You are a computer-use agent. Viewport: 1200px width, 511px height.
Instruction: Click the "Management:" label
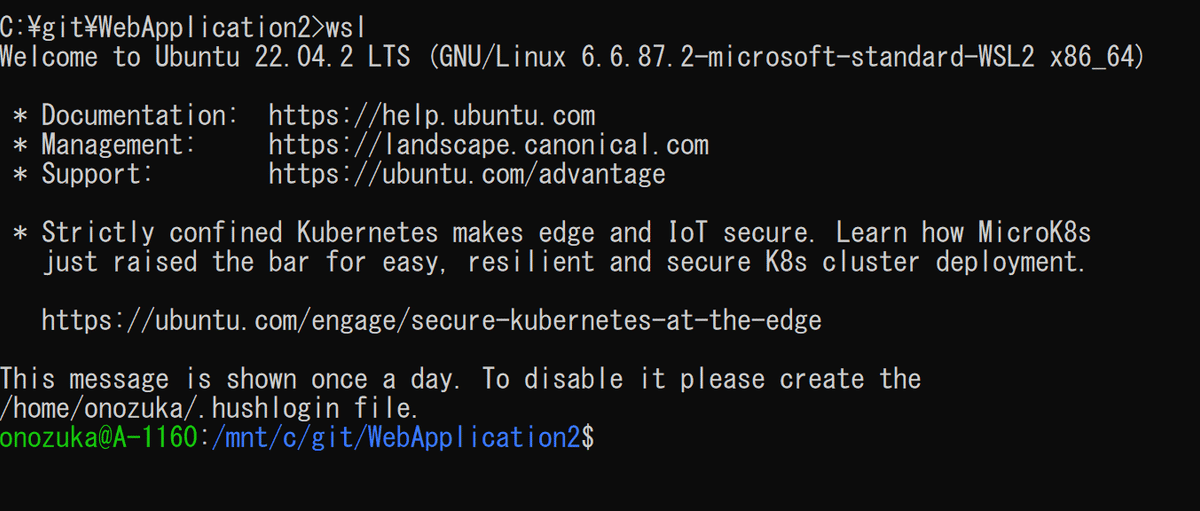[118, 145]
